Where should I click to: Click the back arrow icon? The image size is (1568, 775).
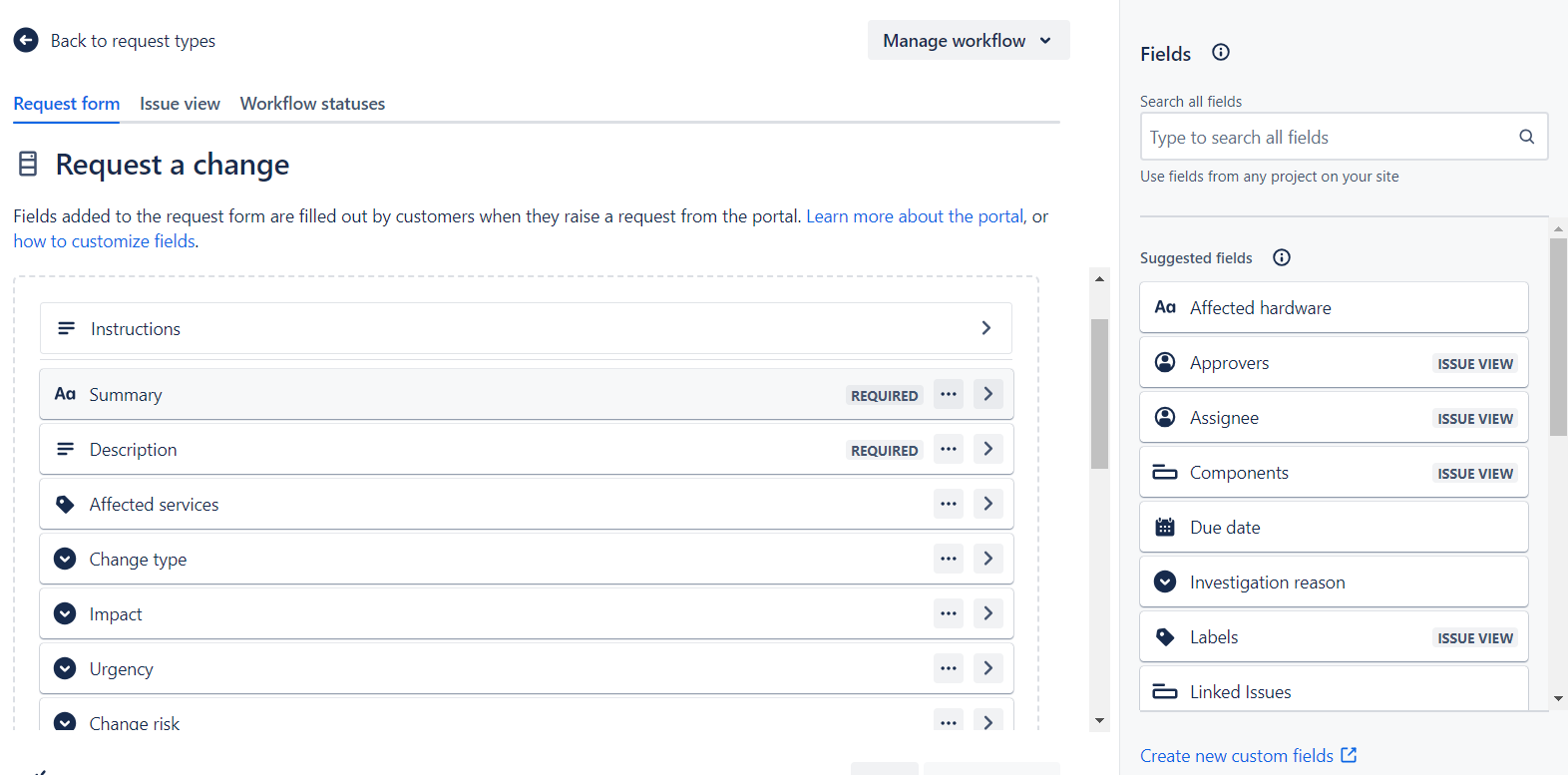pyautogui.click(x=26, y=40)
